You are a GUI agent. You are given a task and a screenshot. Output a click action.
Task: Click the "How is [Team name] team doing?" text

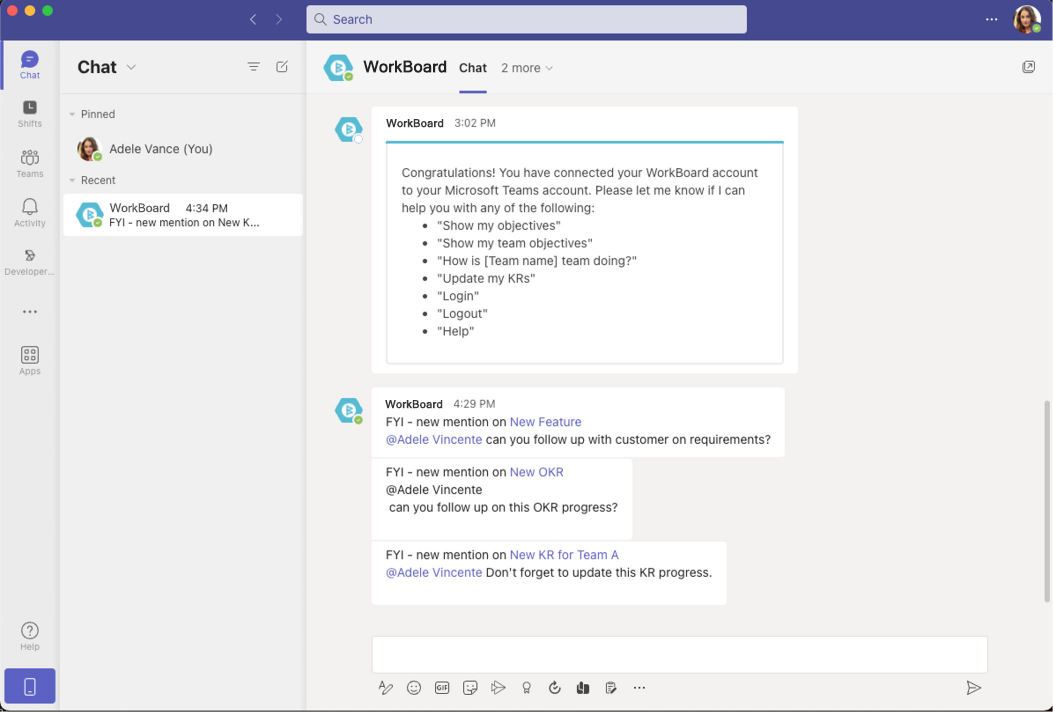click(x=537, y=261)
